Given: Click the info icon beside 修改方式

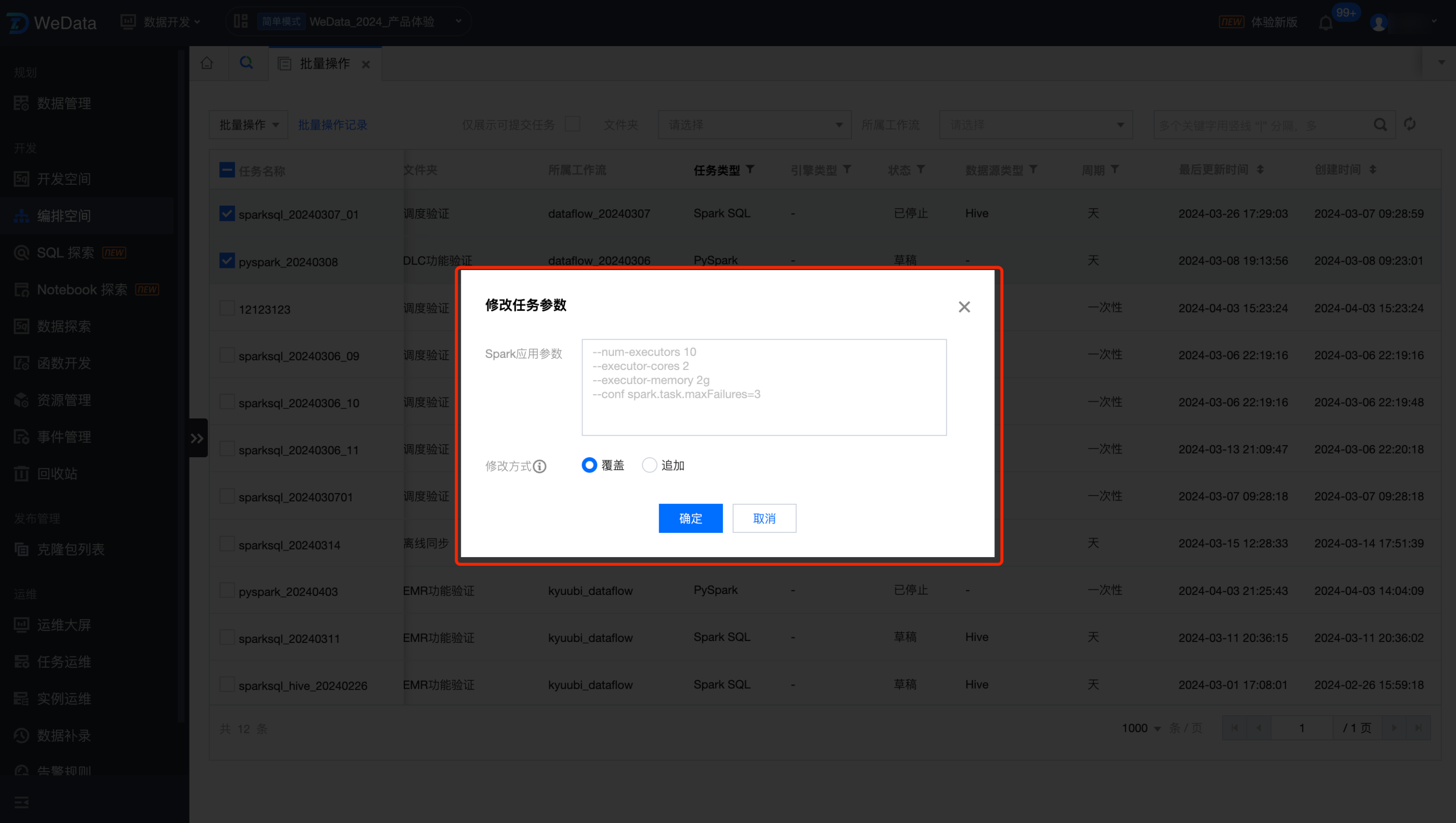Looking at the screenshot, I should click(540, 466).
